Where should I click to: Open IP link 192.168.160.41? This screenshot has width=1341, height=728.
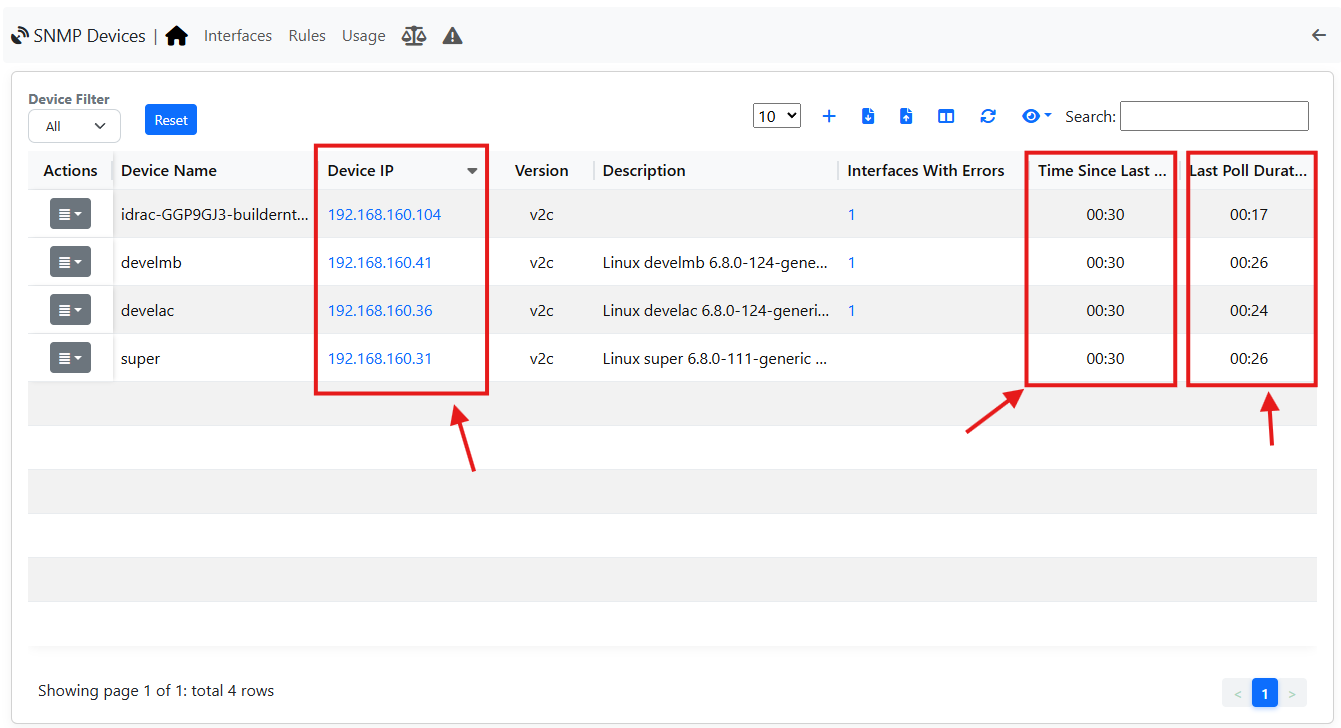pos(380,262)
